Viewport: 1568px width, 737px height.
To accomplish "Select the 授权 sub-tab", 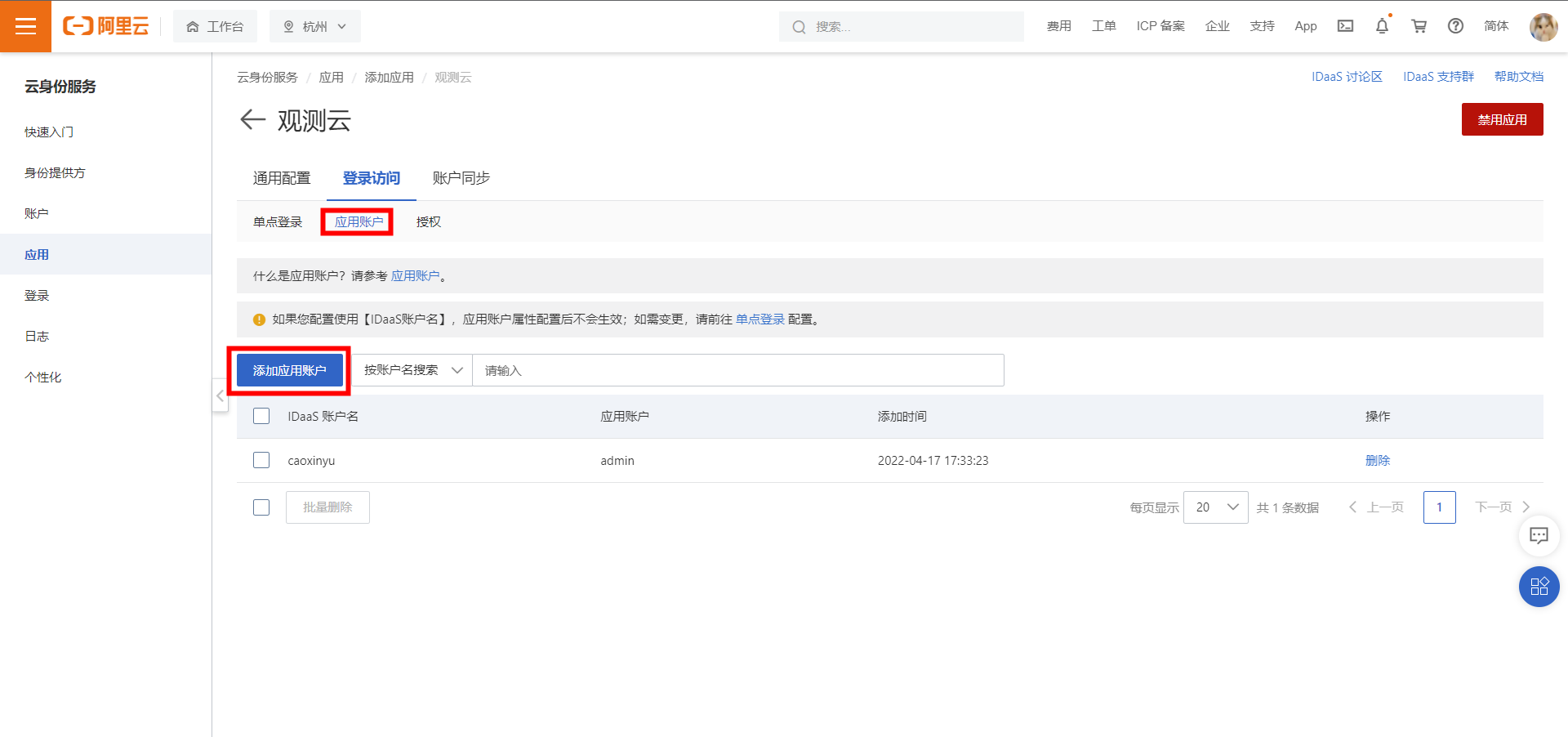I will tap(429, 221).
